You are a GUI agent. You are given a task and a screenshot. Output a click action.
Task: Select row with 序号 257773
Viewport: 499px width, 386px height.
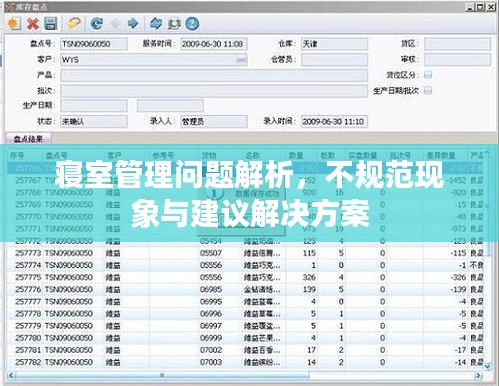point(245,253)
